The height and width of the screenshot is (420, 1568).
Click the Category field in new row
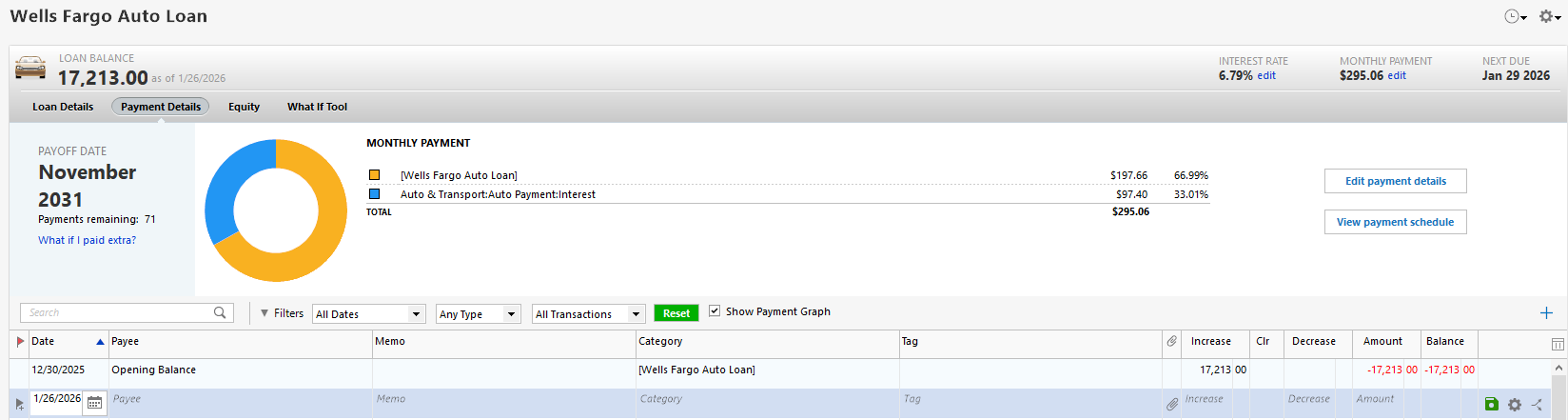[x=768, y=402]
